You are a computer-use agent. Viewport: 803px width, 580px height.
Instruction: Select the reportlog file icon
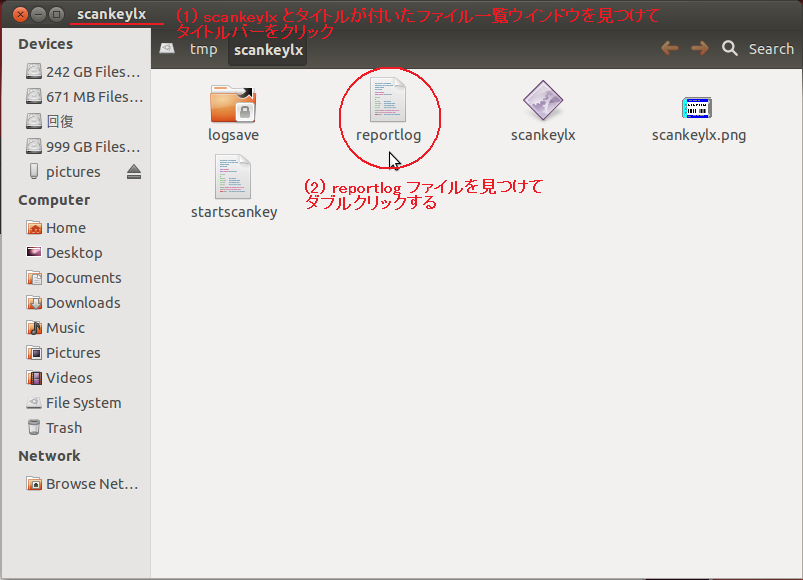point(388,100)
